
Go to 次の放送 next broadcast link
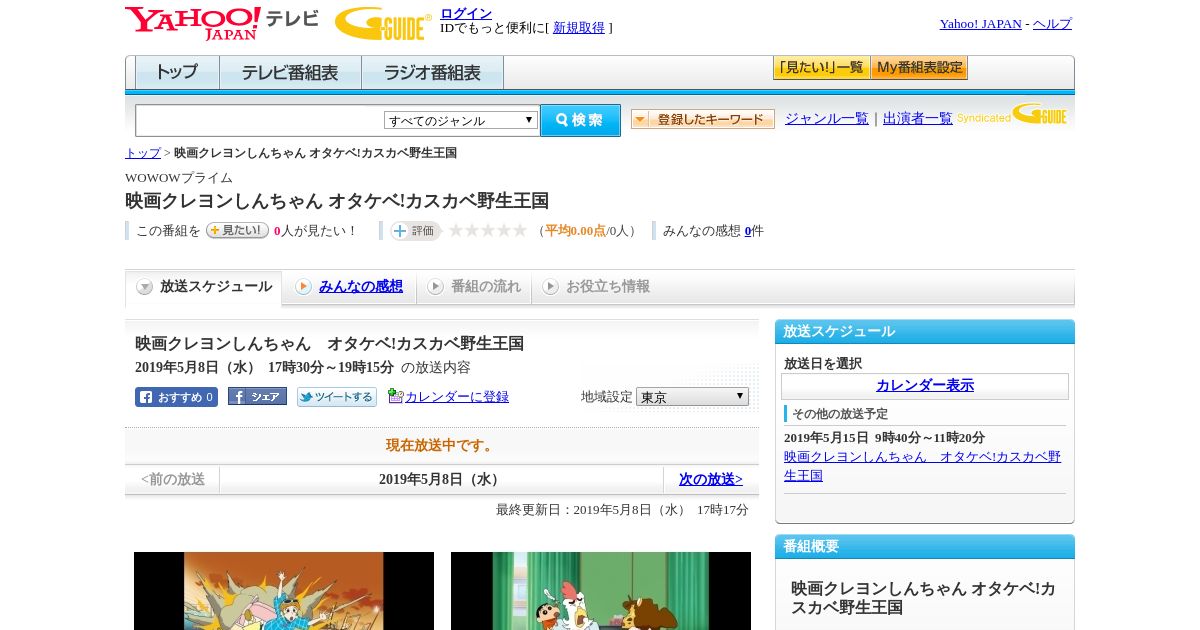point(711,479)
